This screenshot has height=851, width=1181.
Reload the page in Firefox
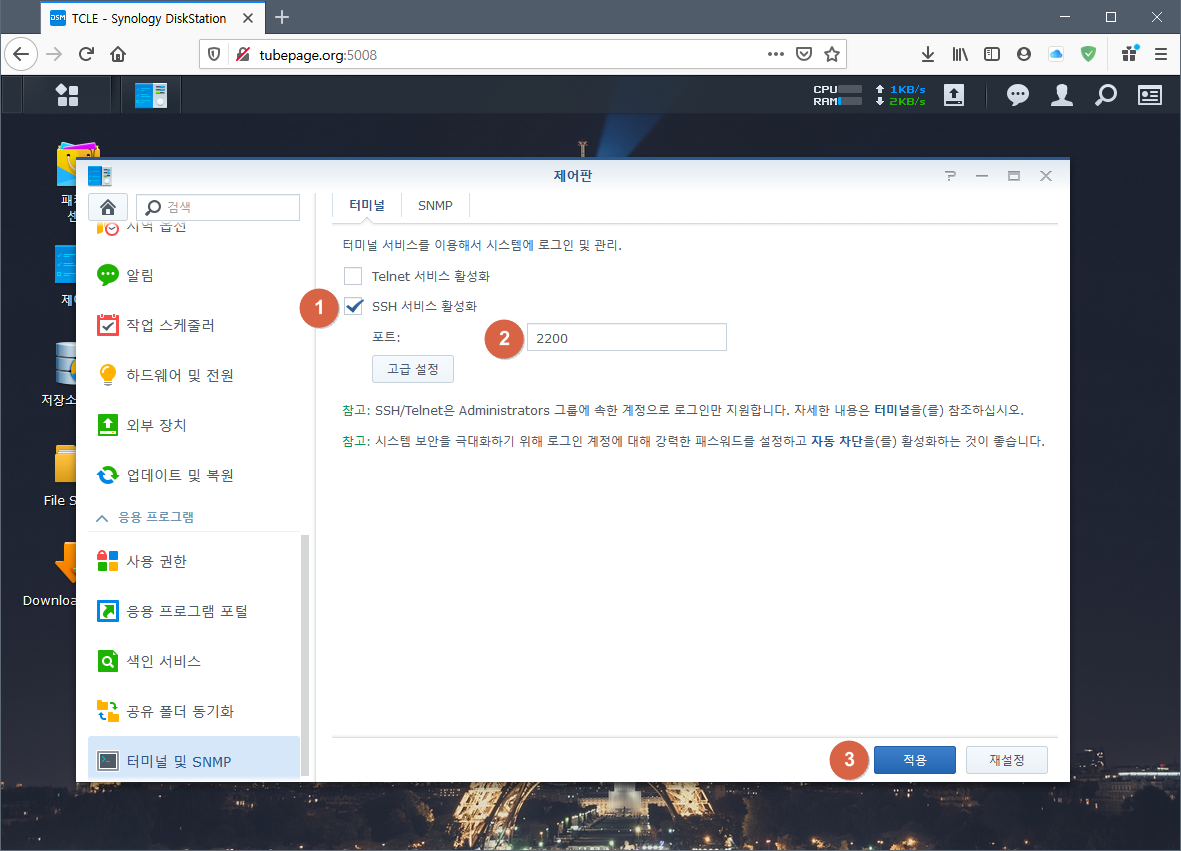pos(87,54)
